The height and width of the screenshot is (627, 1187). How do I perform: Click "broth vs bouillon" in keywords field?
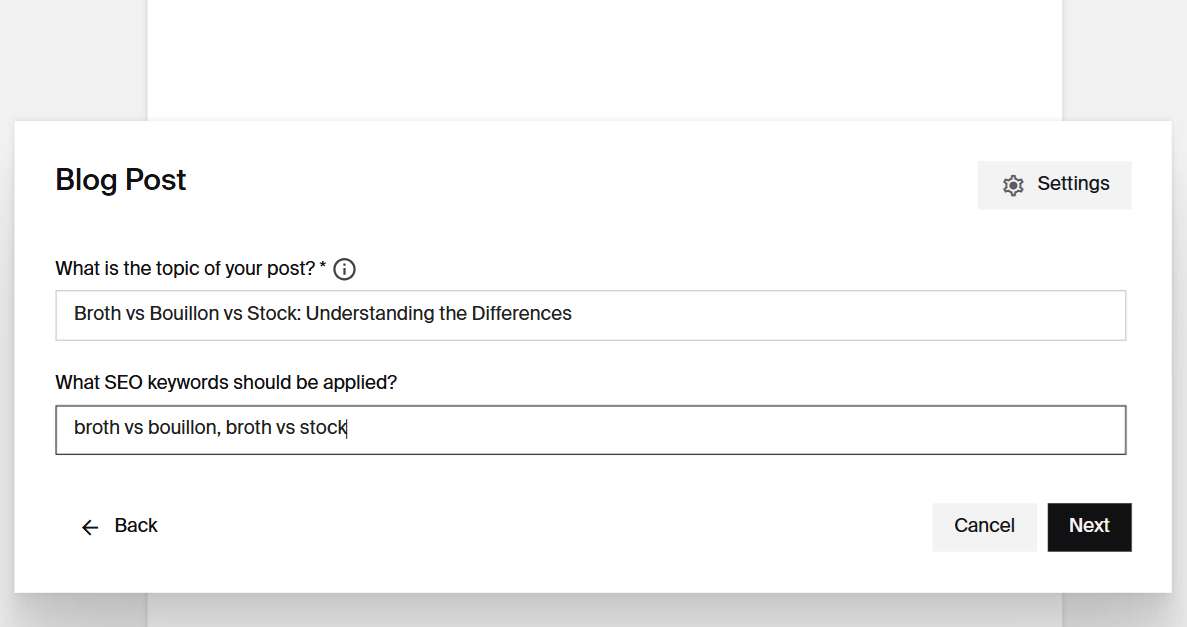click(145, 428)
